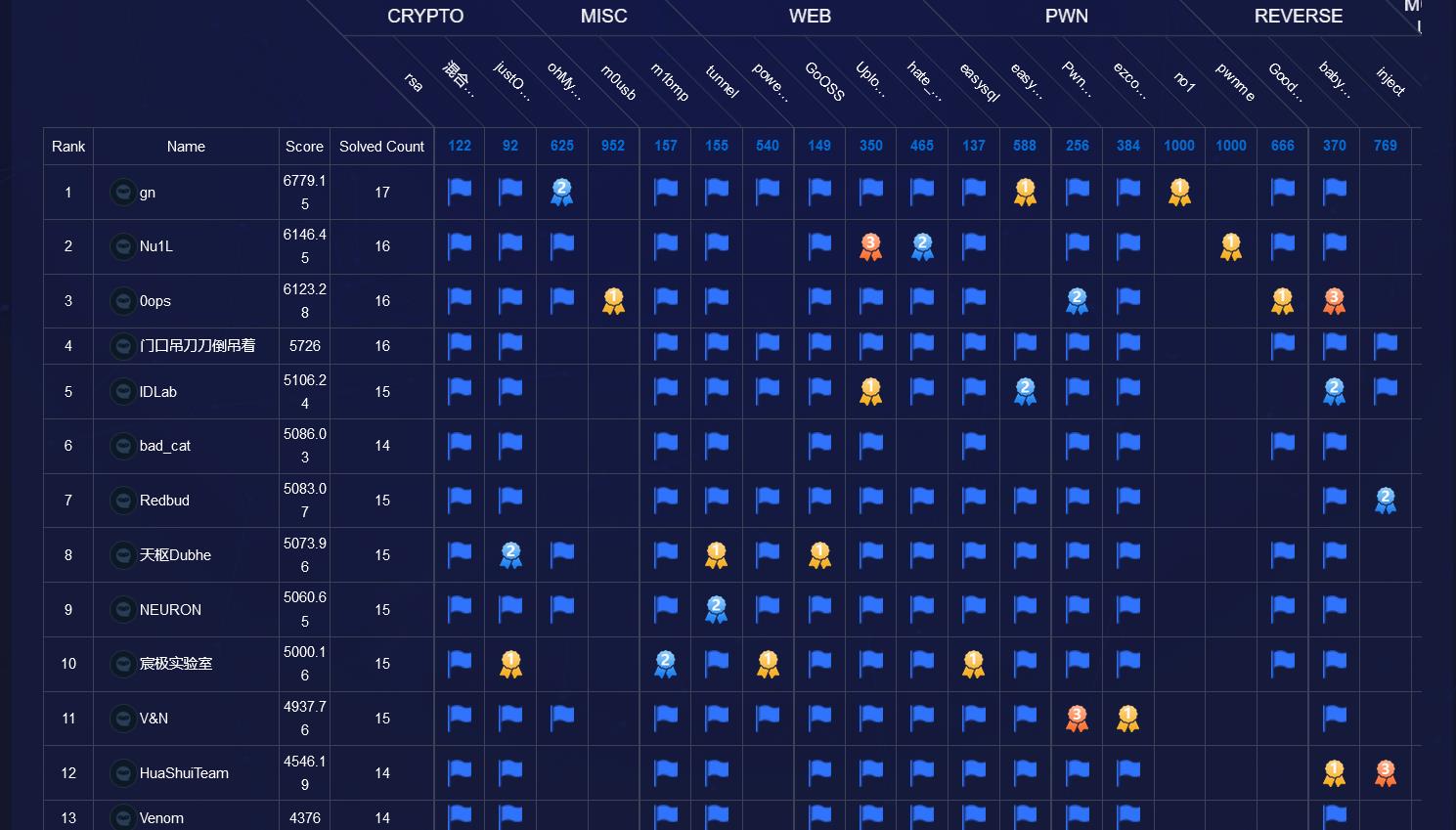Select the REVERSE category header
The image size is (1456, 830).
1299,16
